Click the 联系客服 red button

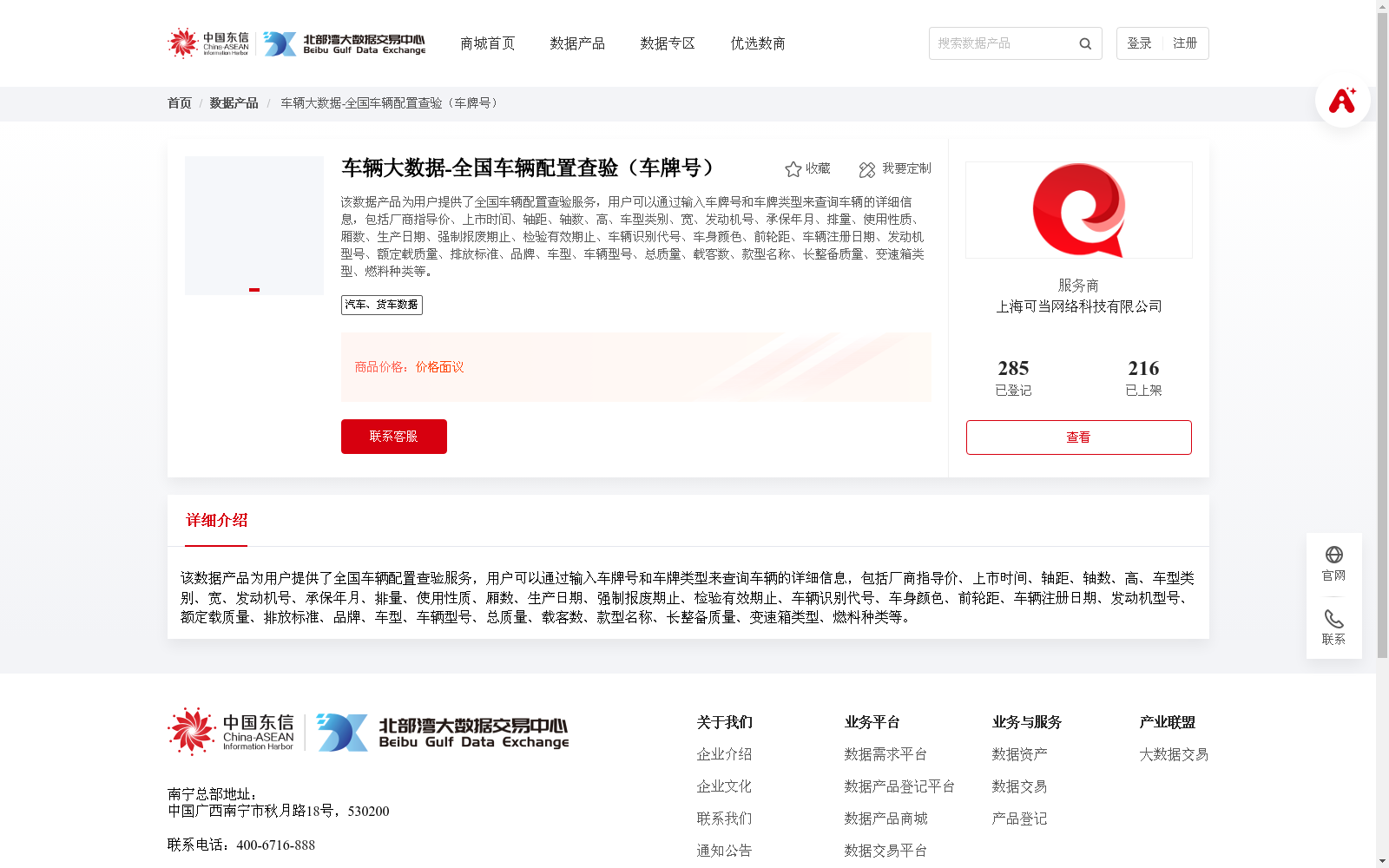point(394,437)
